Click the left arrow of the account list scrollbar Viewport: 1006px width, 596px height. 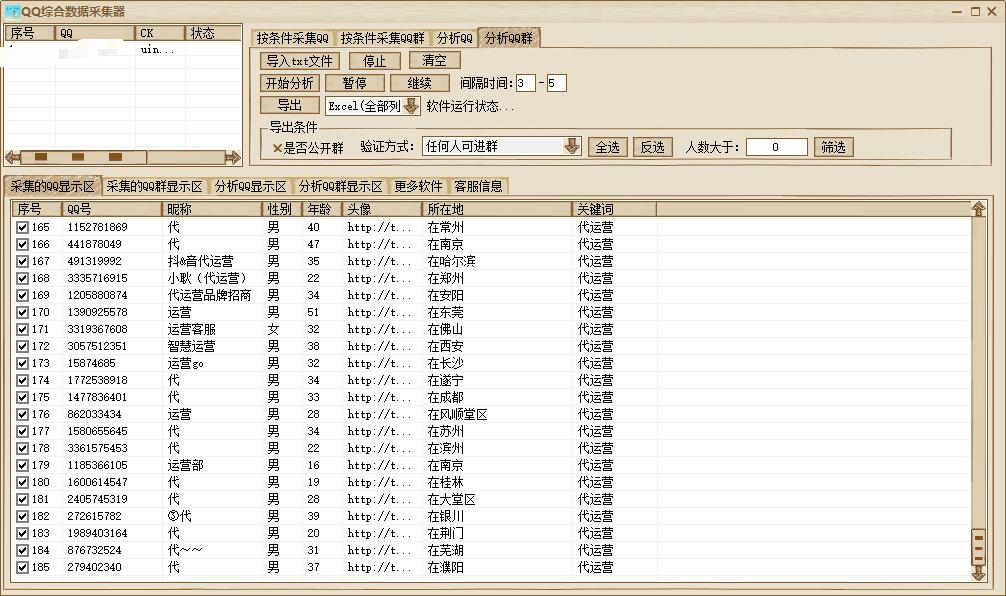(x=13, y=157)
